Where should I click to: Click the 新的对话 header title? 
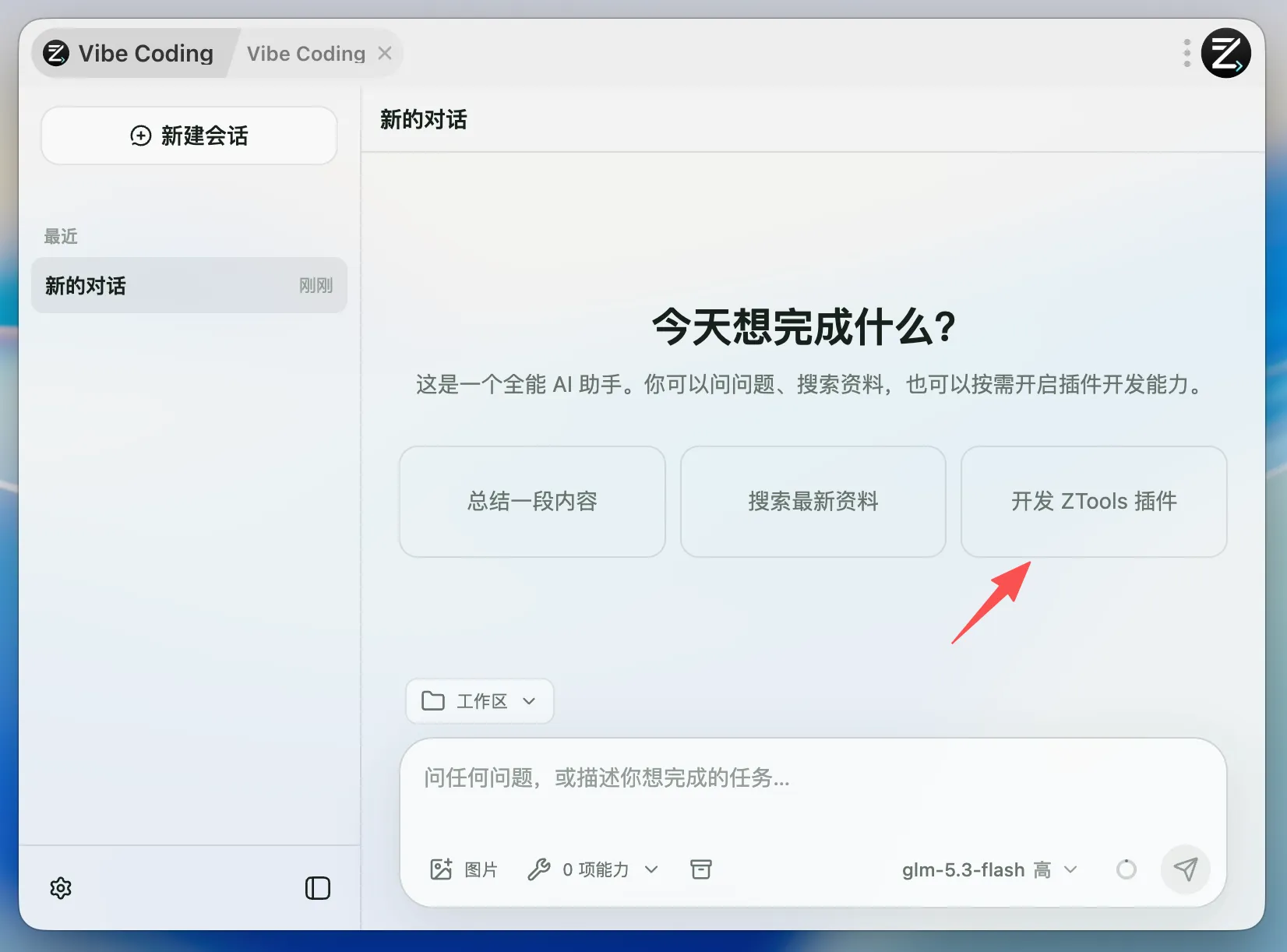click(424, 119)
